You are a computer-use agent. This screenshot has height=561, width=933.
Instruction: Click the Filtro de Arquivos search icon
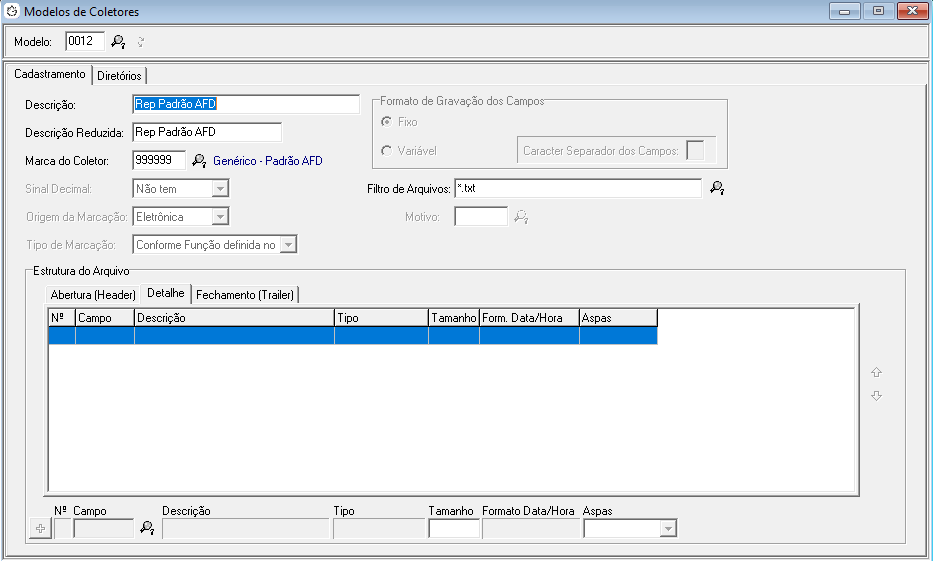[716, 188]
